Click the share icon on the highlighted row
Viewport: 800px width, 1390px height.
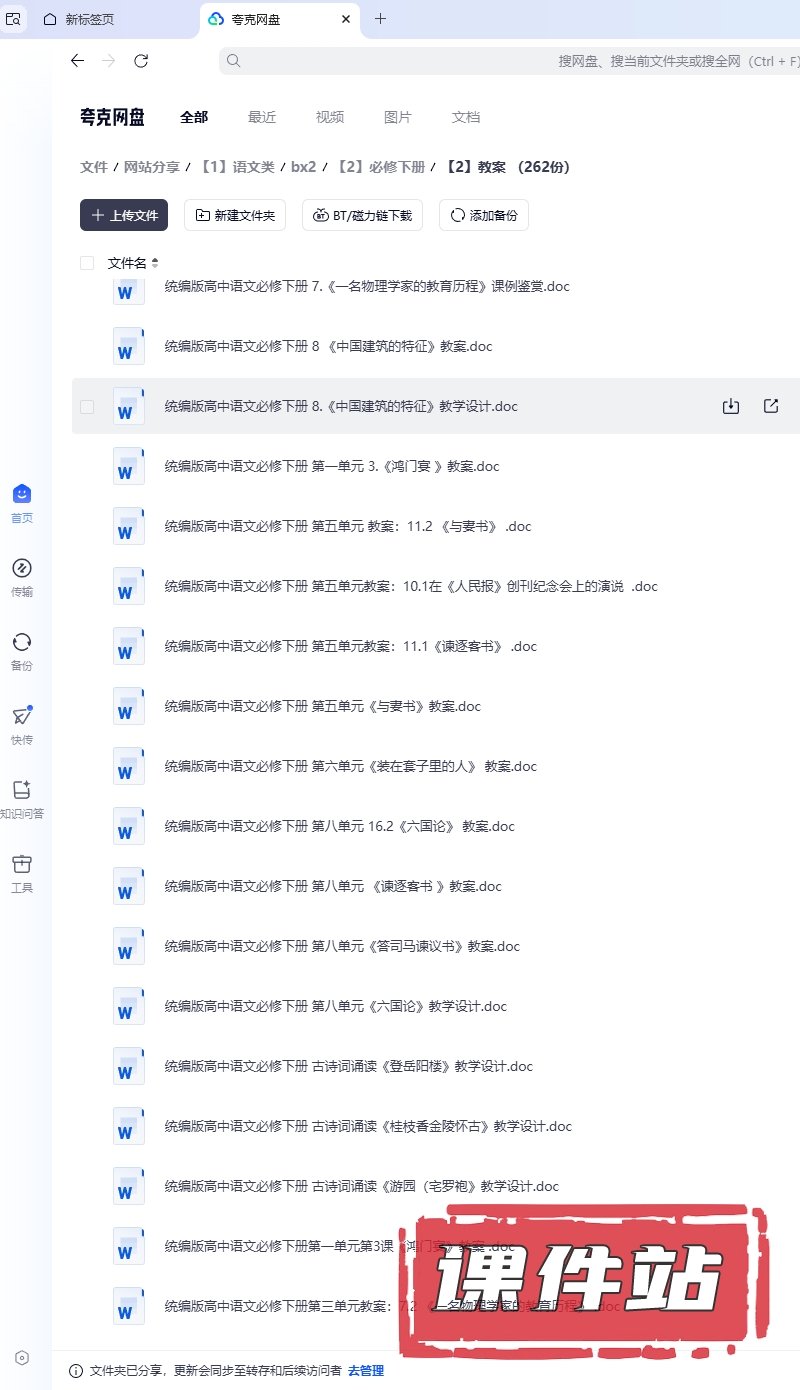771,406
